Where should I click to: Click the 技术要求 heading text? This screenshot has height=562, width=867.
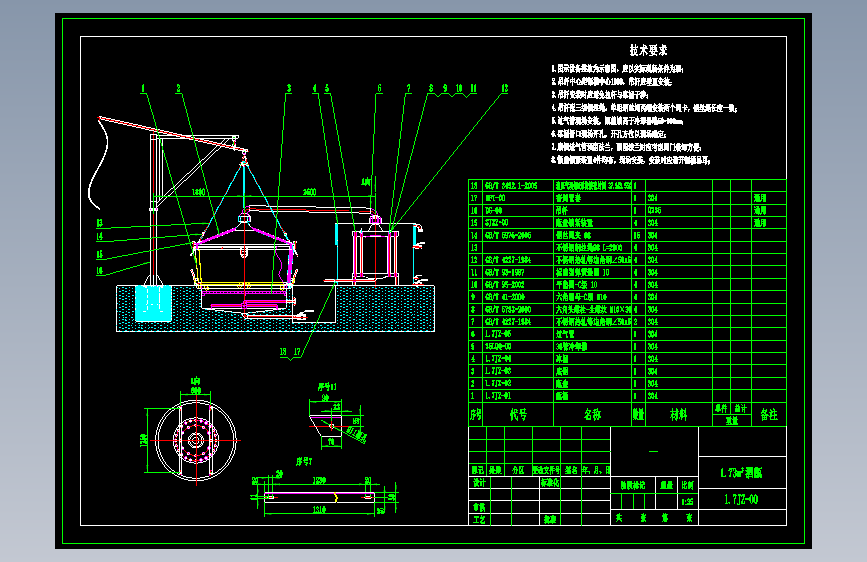(x=648, y=50)
